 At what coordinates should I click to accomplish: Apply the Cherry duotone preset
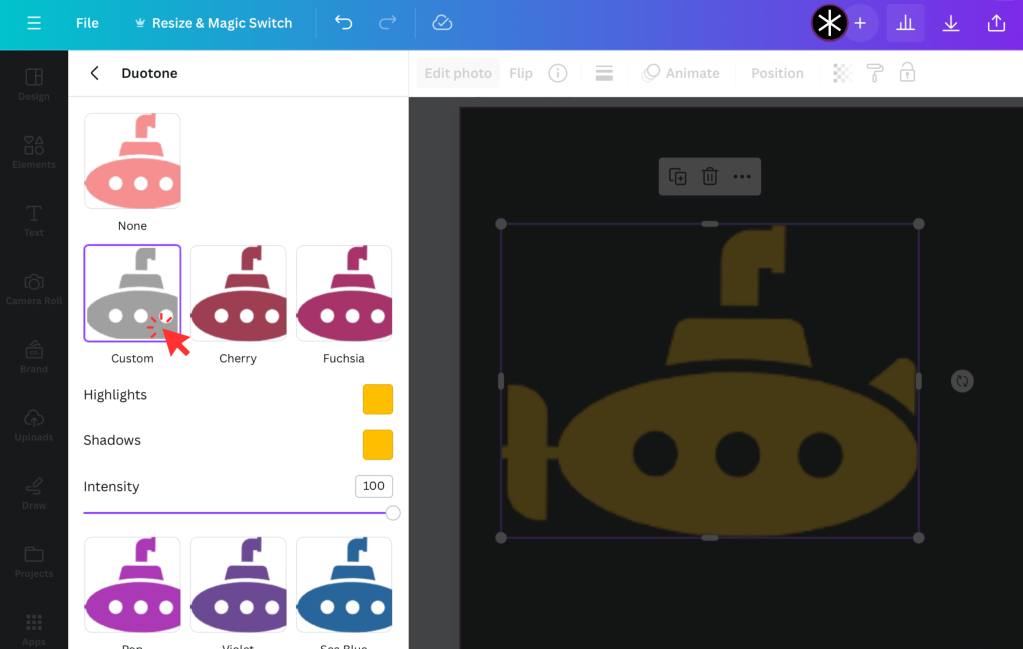pyautogui.click(x=238, y=294)
